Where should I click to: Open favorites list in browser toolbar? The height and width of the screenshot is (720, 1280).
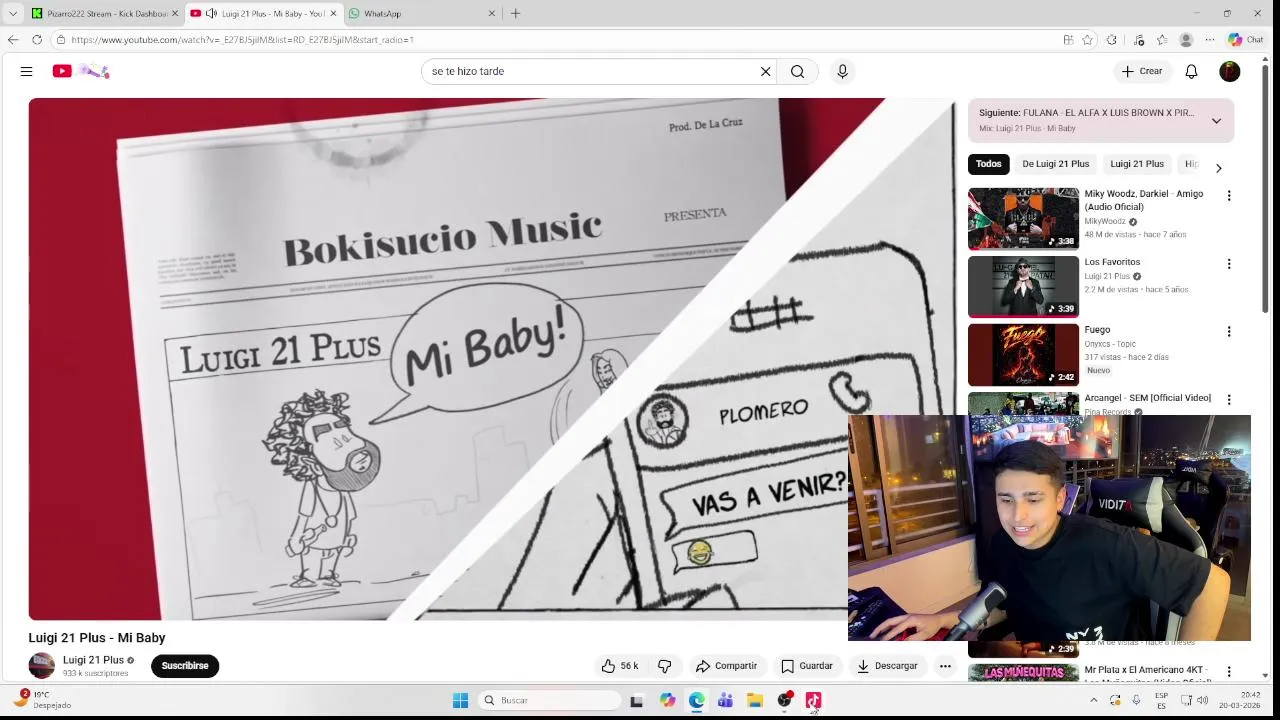1161,40
